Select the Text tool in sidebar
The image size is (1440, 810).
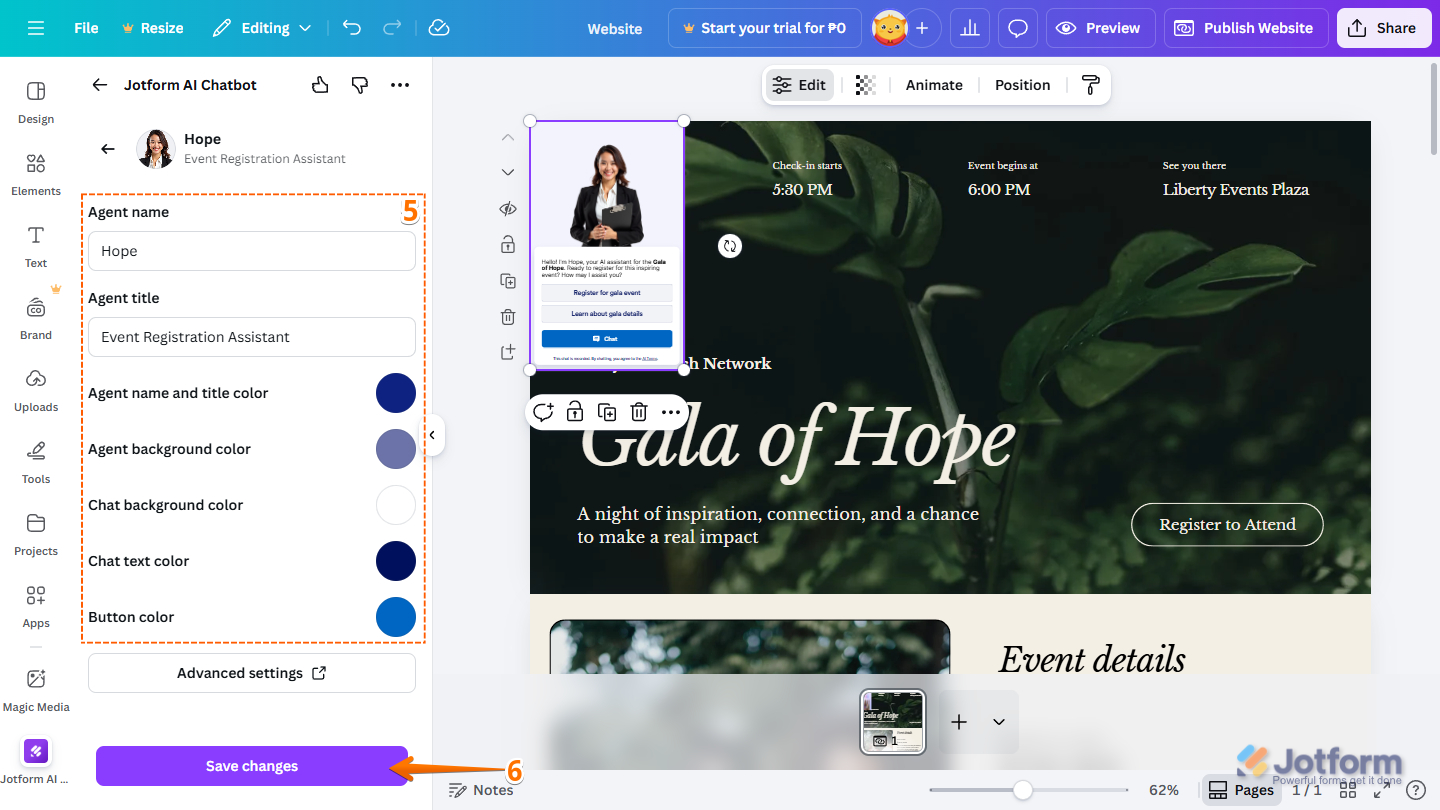coord(35,247)
